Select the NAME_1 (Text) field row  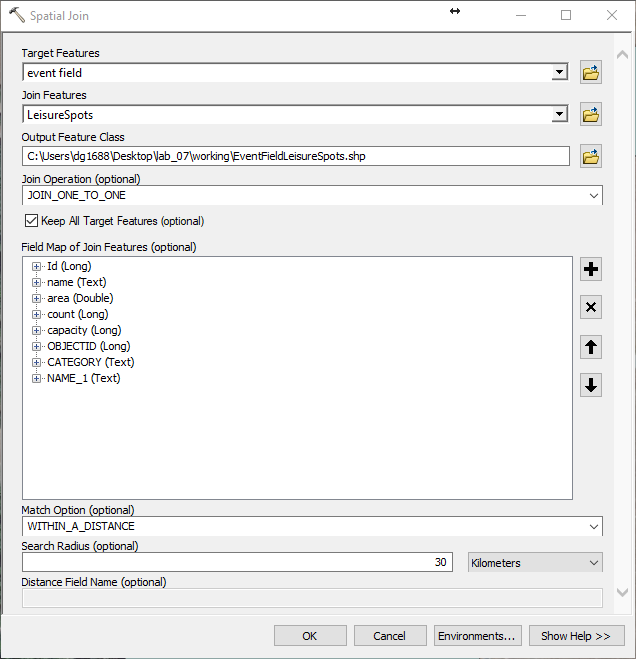coord(84,378)
